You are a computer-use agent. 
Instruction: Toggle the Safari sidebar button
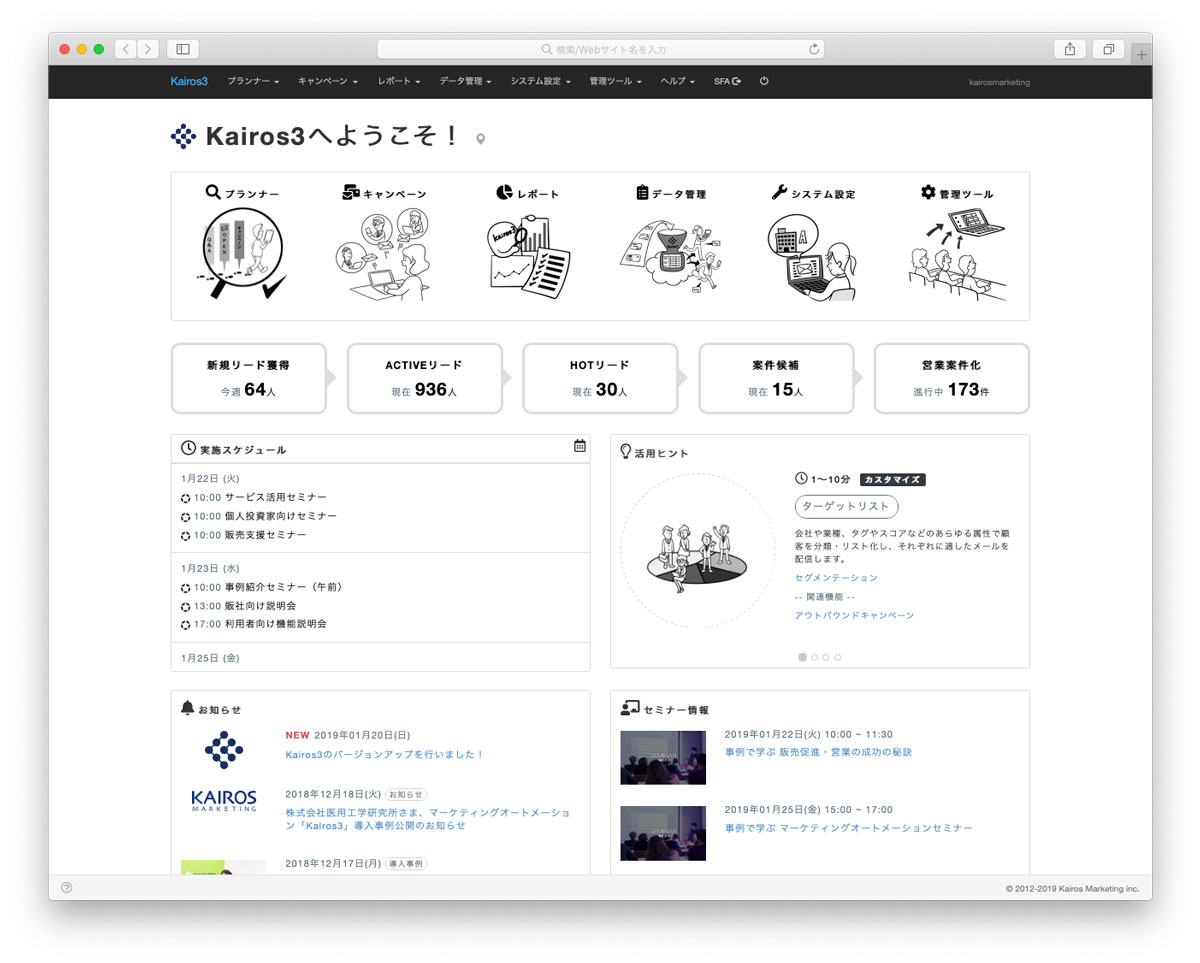click(x=183, y=49)
